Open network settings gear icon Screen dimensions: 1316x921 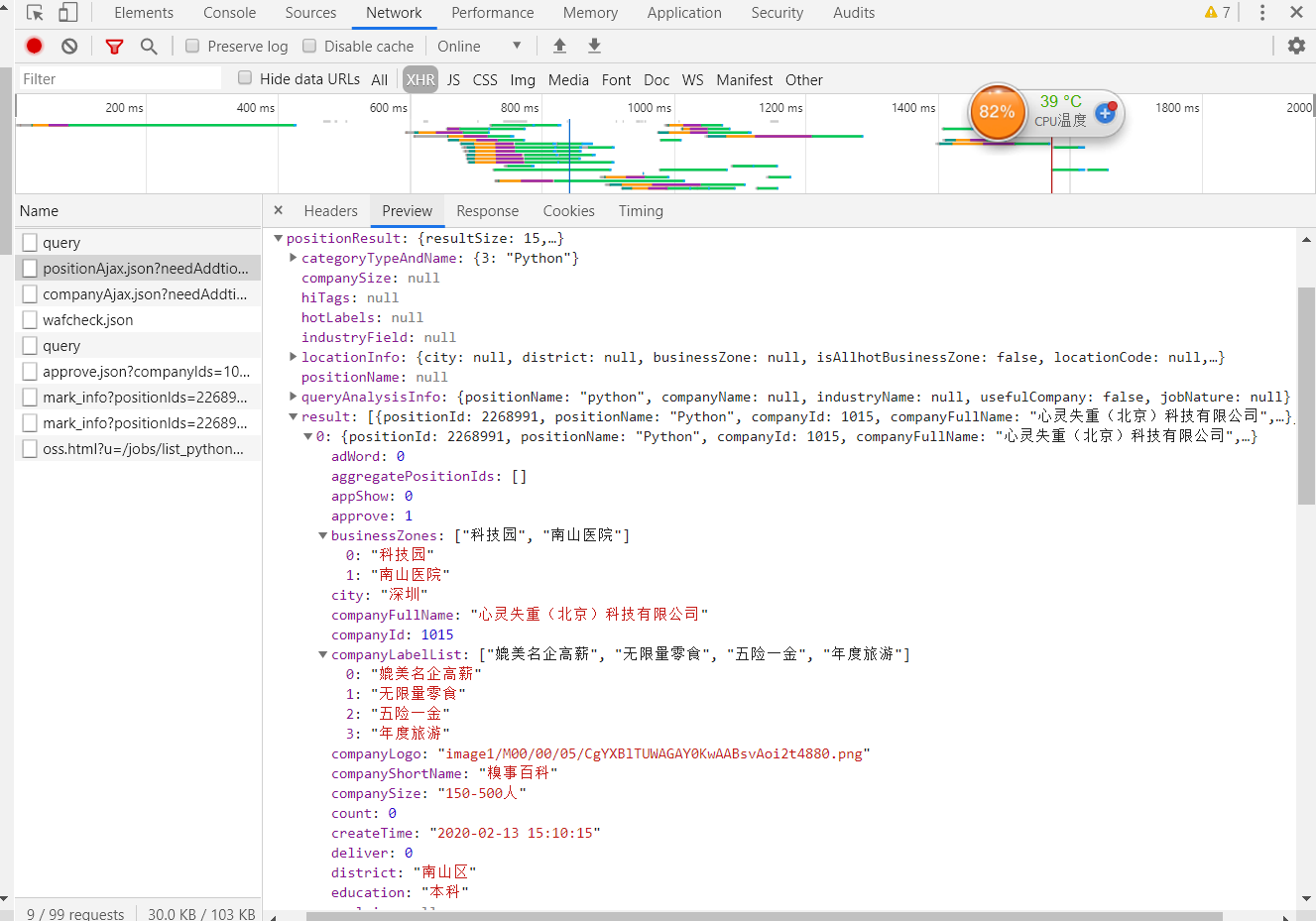point(1296,46)
